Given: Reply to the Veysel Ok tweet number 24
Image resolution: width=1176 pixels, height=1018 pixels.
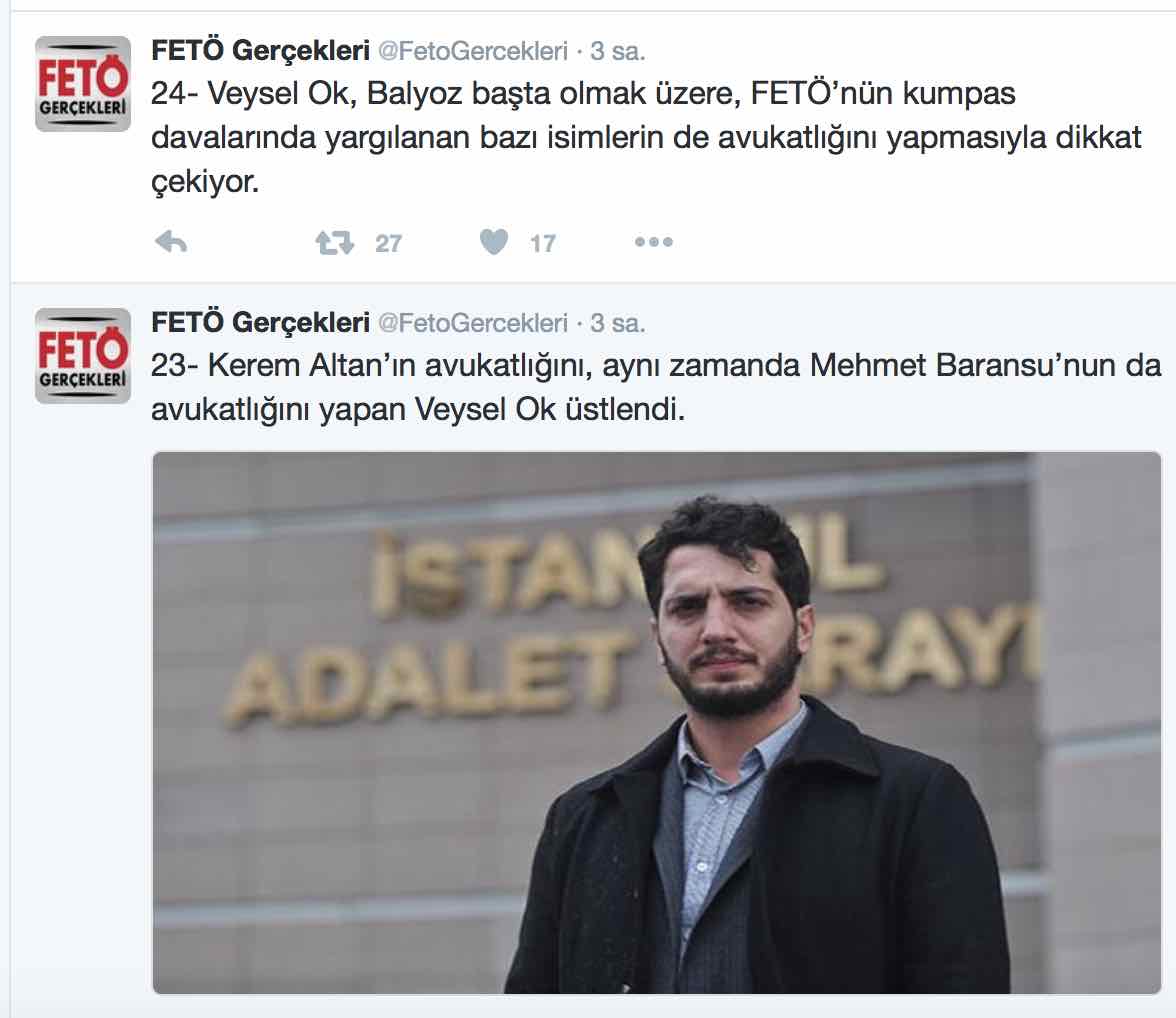Looking at the screenshot, I should coord(171,242).
